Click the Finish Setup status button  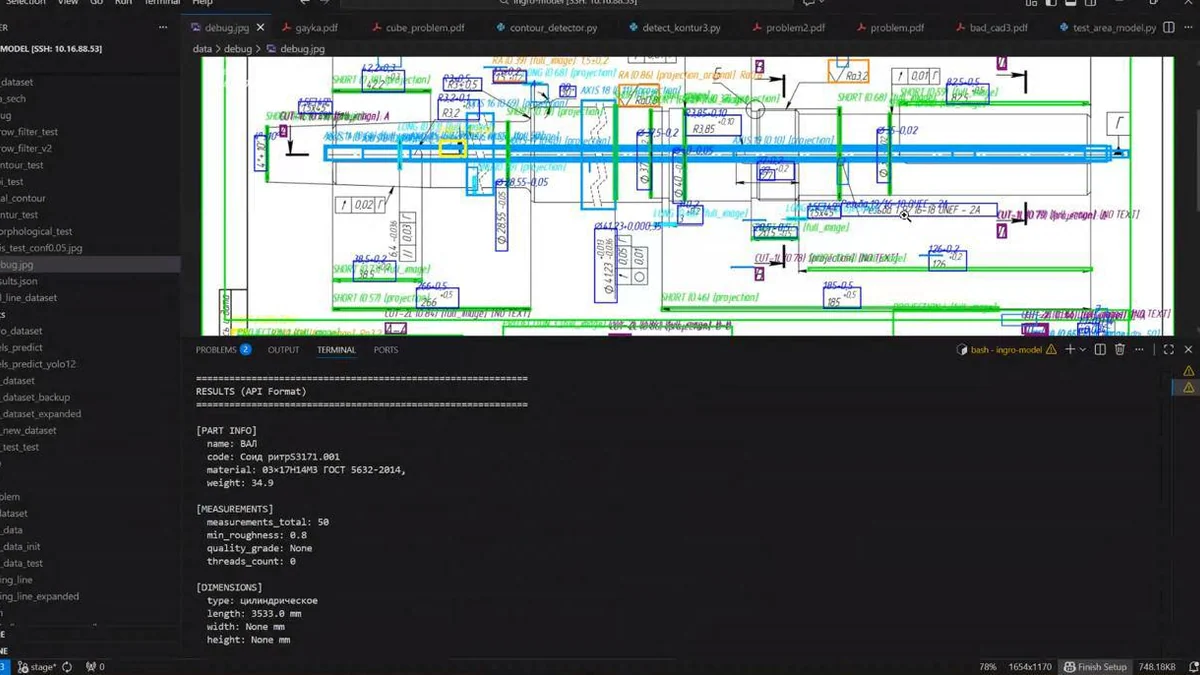[1095, 666]
